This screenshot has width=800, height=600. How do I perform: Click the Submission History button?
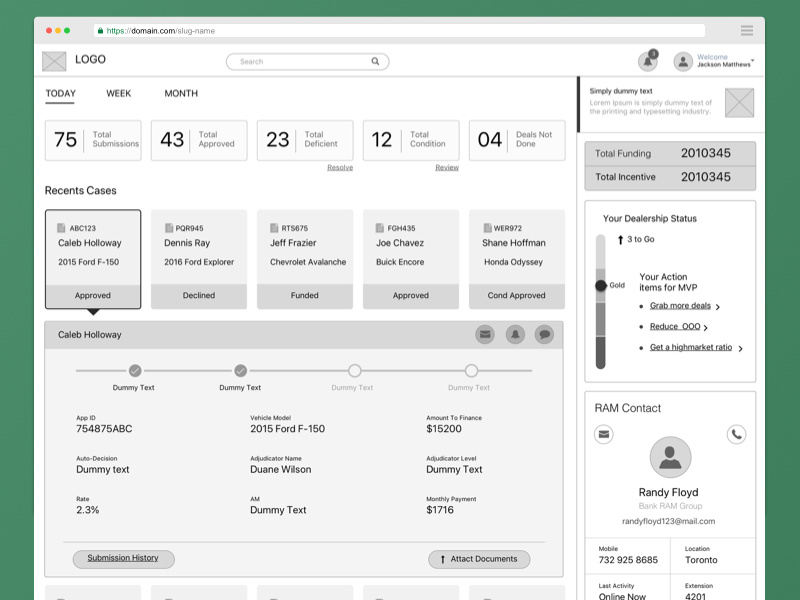pyautogui.click(x=123, y=559)
